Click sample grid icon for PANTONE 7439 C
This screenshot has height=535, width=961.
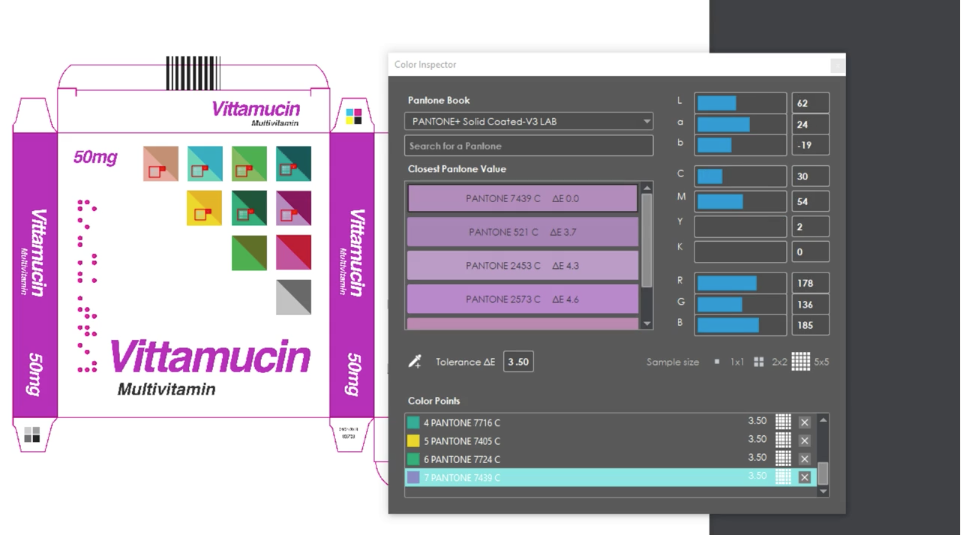click(x=783, y=477)
